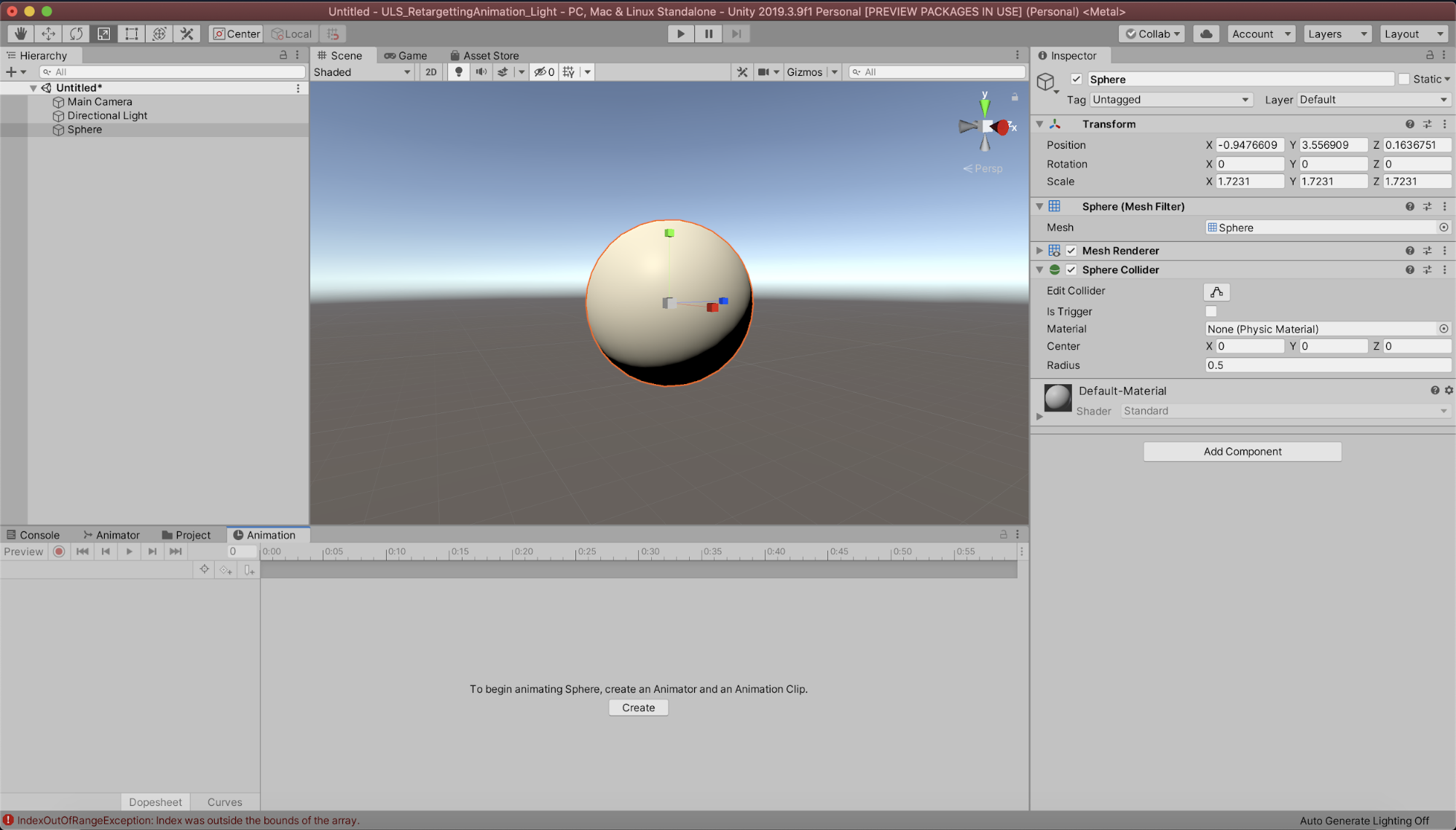The height and width of the screenshot is (830, 1456).
Task: Open the Shaded draw mode dropdown
Action: [362, 71]
